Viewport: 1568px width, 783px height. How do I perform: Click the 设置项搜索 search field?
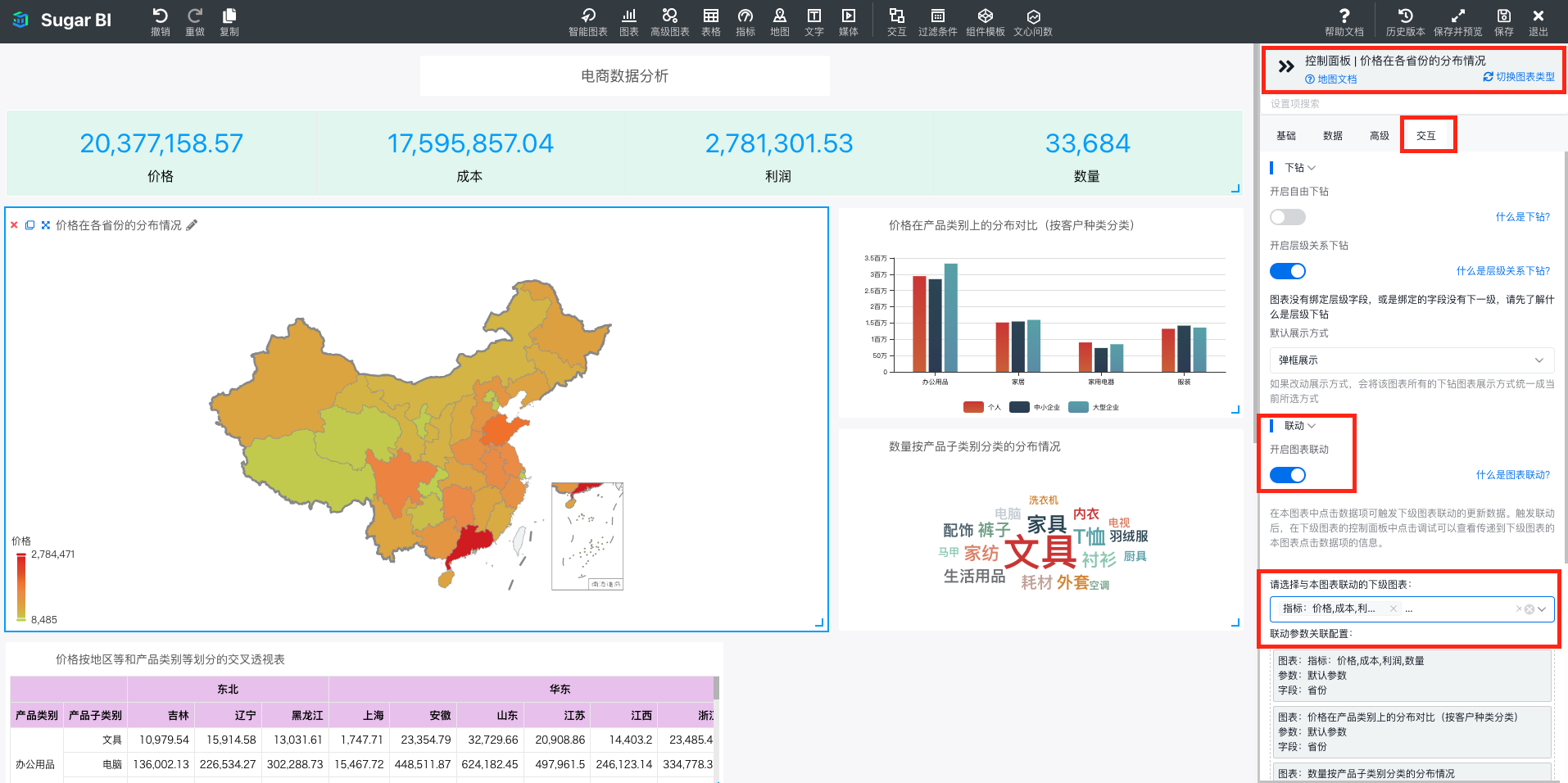1412,104
